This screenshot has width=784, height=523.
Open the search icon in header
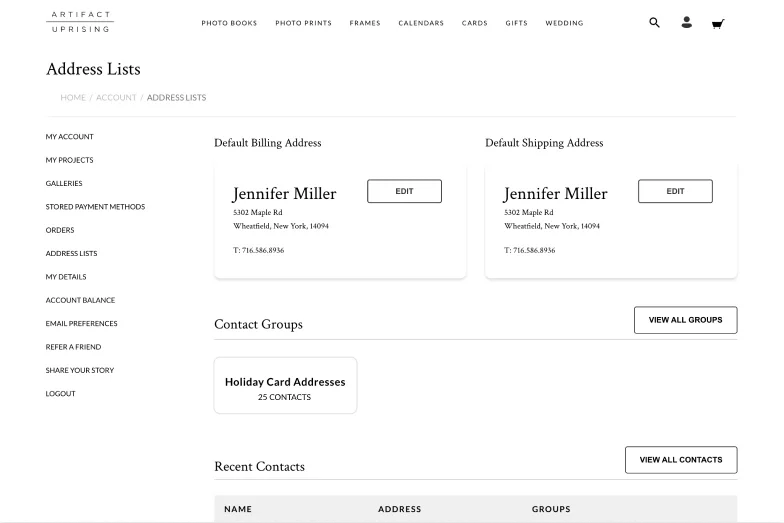[654, 22]
